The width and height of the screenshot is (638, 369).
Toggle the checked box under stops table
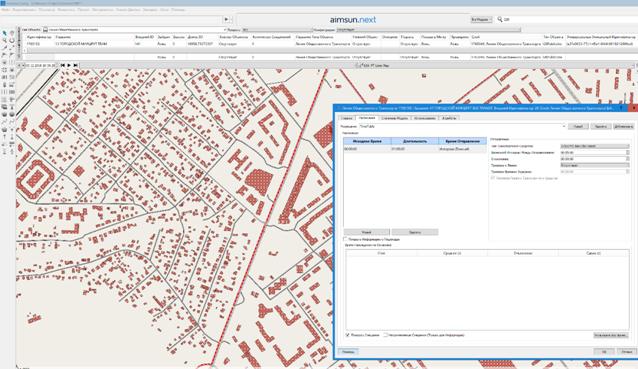pos(347,335)
